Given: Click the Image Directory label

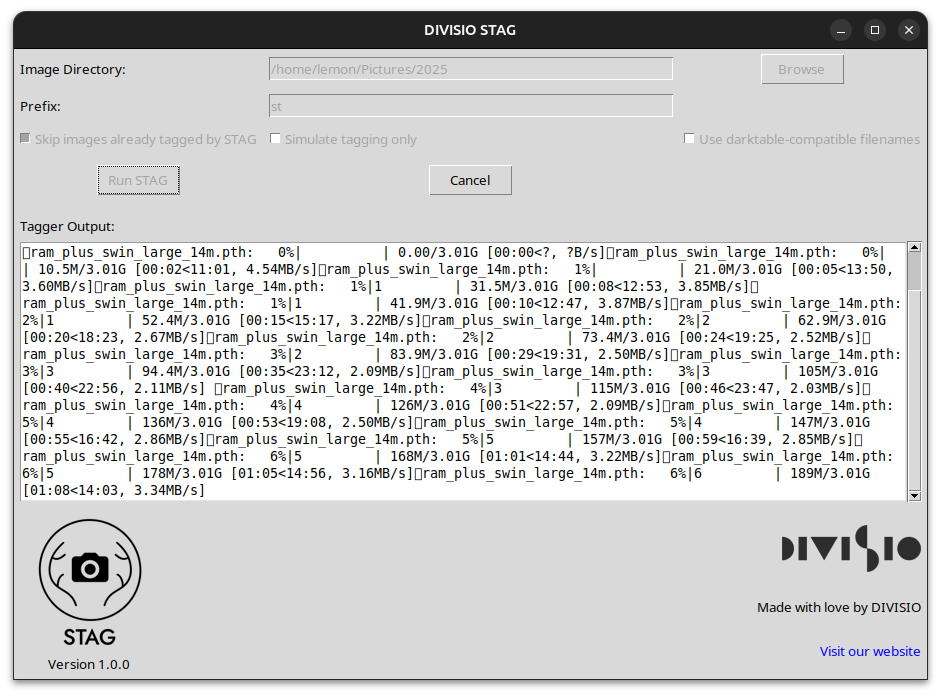Looking at the screenshot, I should 73,69.
